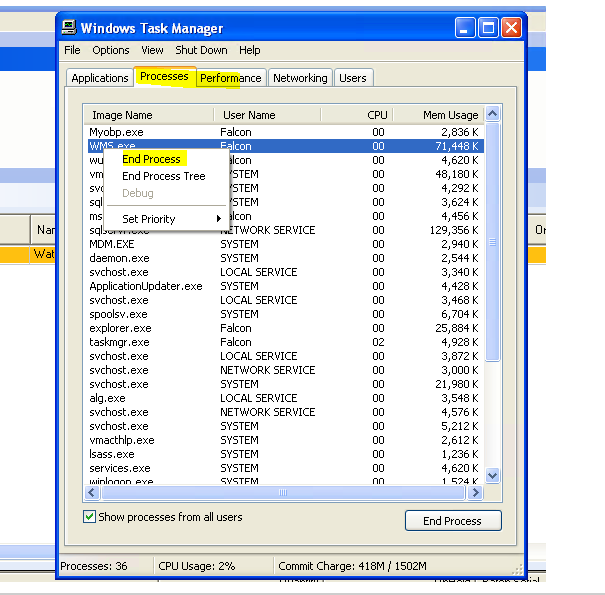Image resolution: width=605 pixels, height=595 pixels.
Task: Sort by the Image Name column header
Action: click(149, 115)
